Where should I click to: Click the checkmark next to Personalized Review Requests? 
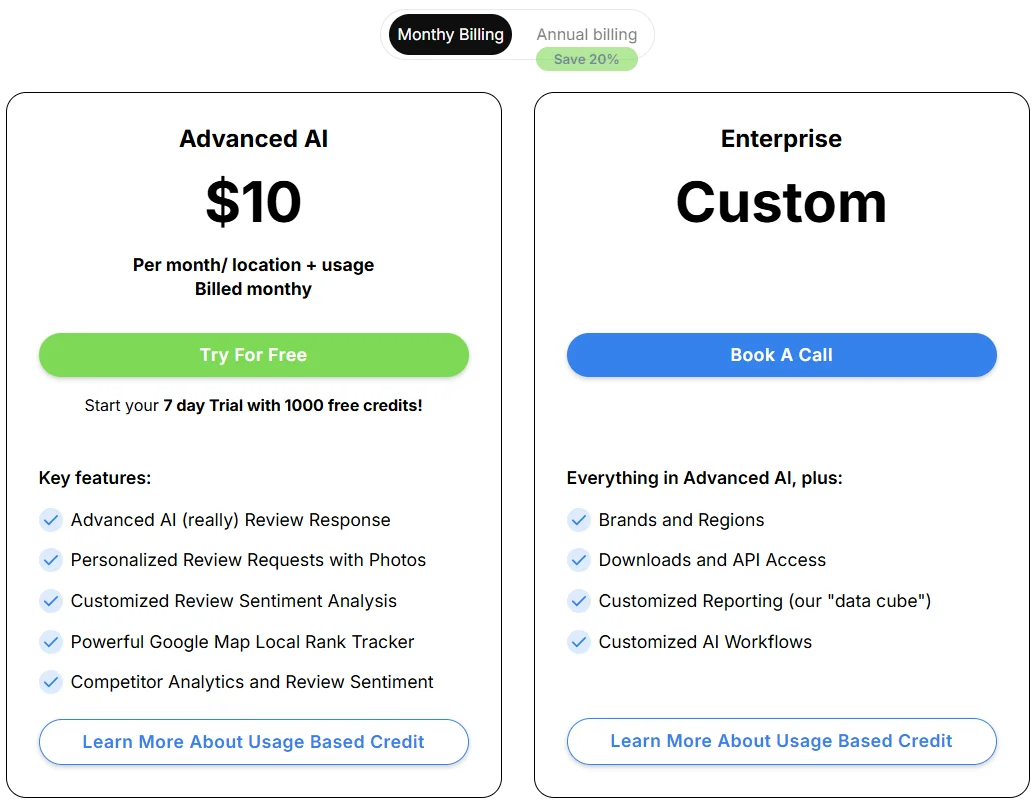click(x=51, y=560)
